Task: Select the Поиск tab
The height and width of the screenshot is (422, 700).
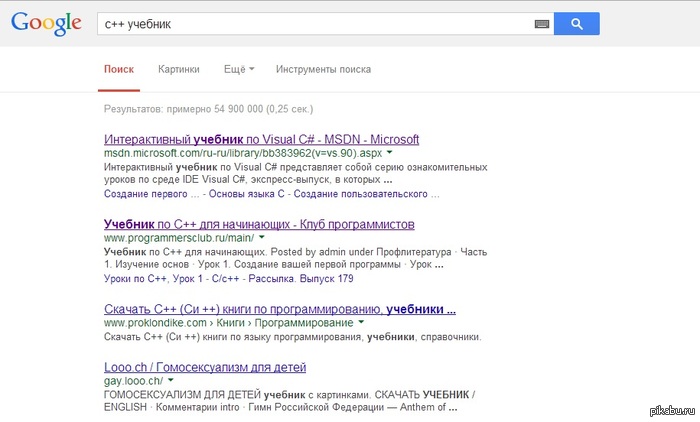Action: click(118, 70)
